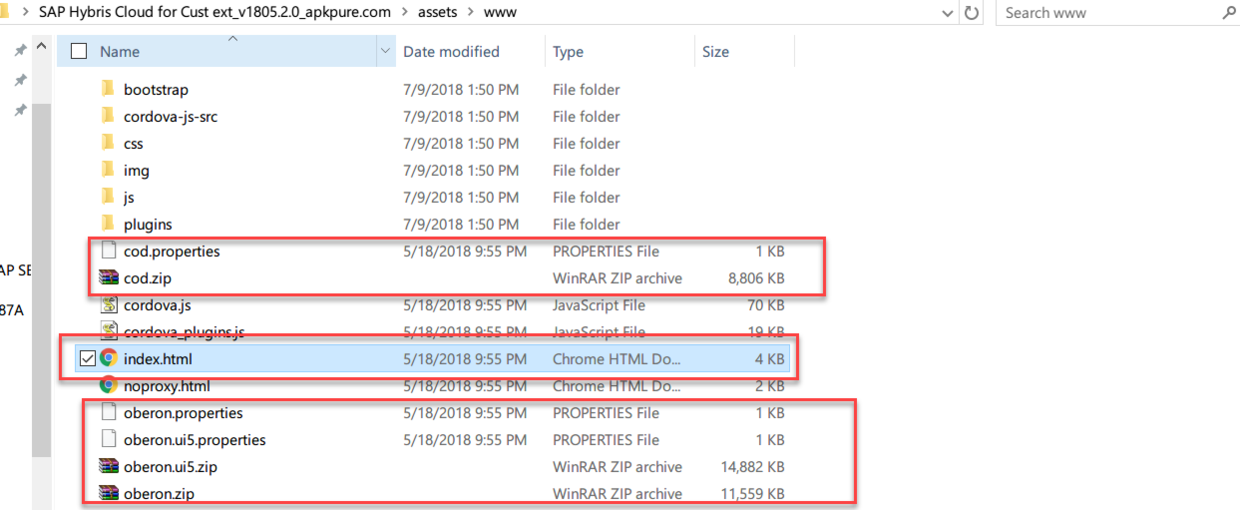Select the css folder name
Screen dimensions: 1240x510
133,144
